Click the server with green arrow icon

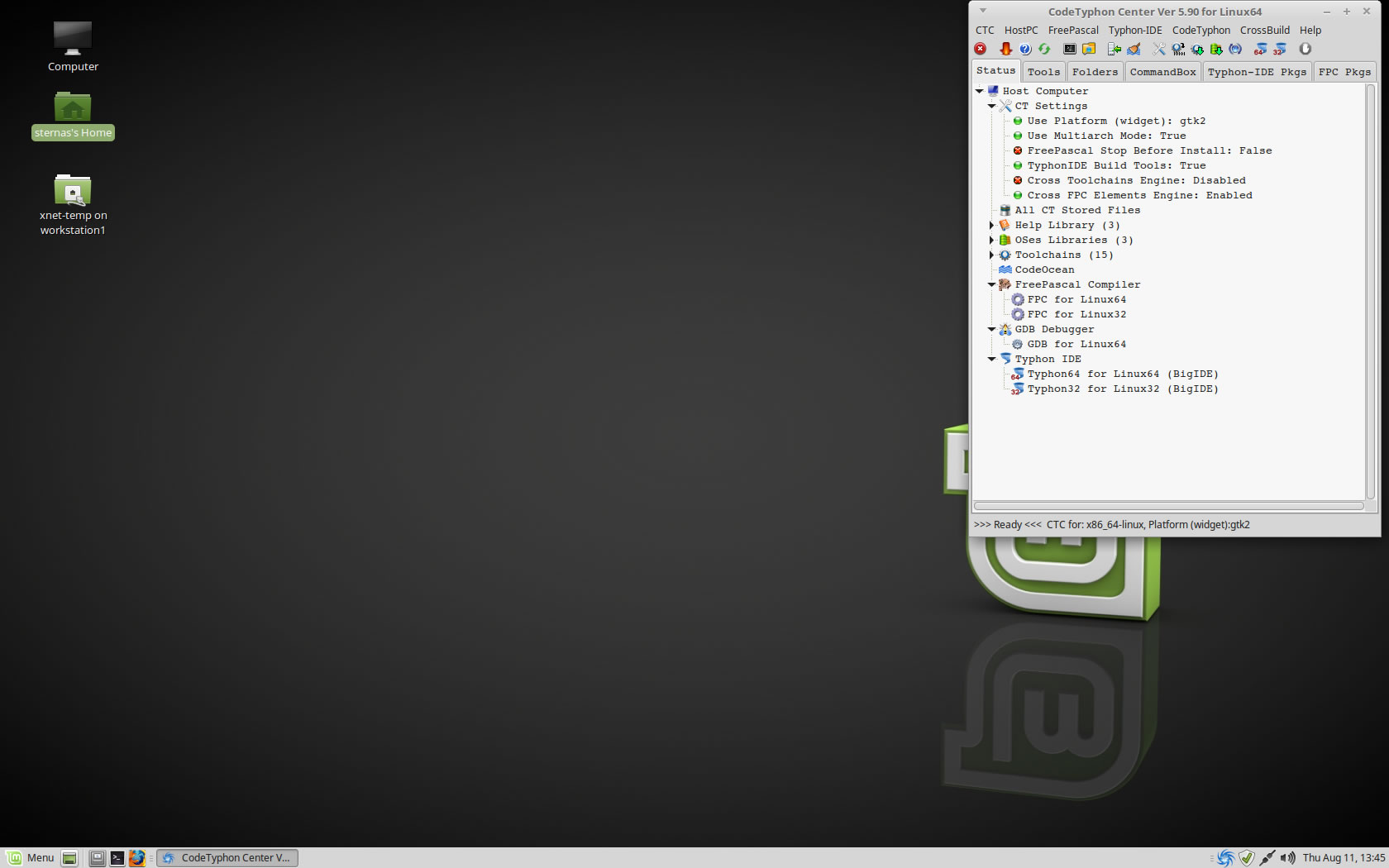pyautogui.click(x=1115, y=49)
